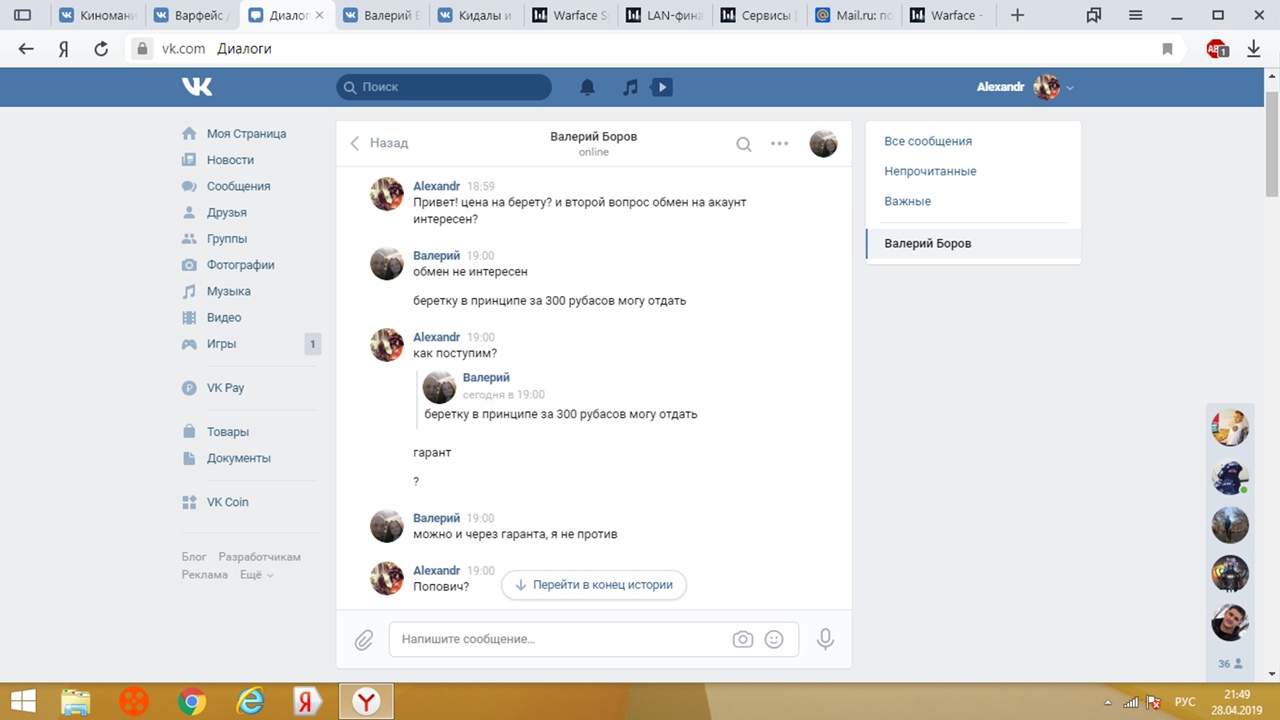Open the VK music note icon

click(x=629, y=87)
